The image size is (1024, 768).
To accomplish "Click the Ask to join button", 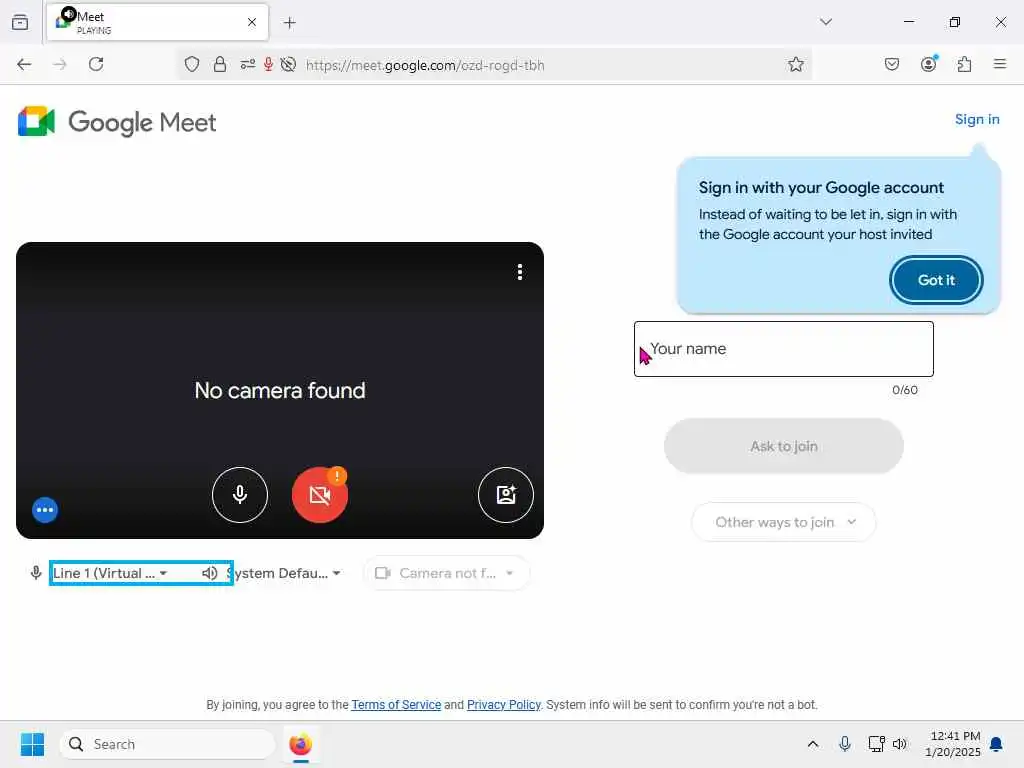I will pyautogui.click(x=784, y=446).
